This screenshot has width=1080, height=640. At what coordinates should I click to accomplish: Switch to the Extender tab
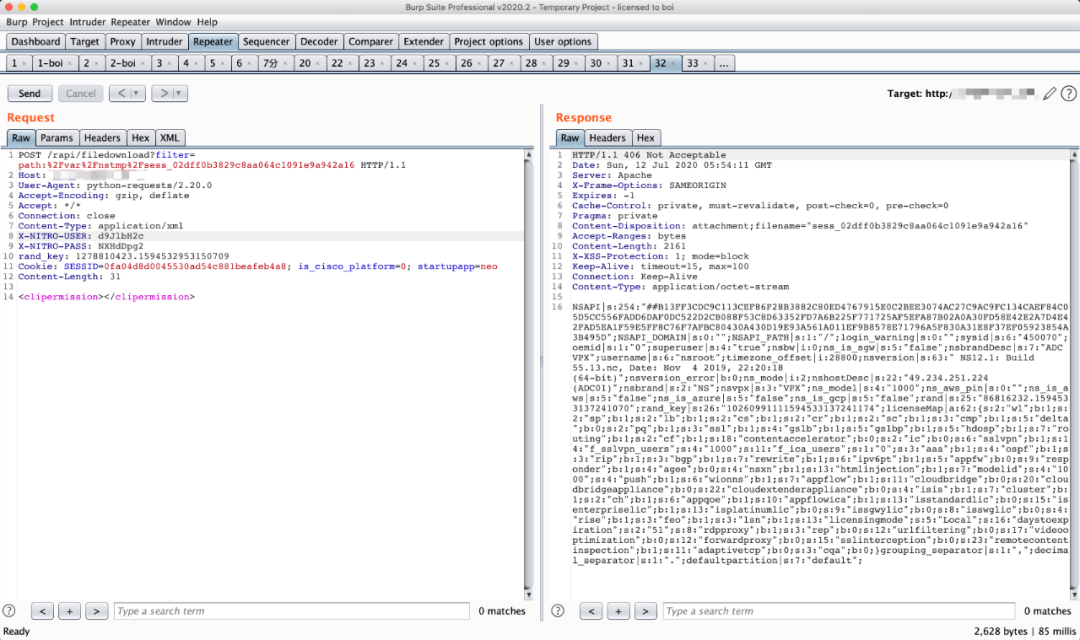coord(424,41)
